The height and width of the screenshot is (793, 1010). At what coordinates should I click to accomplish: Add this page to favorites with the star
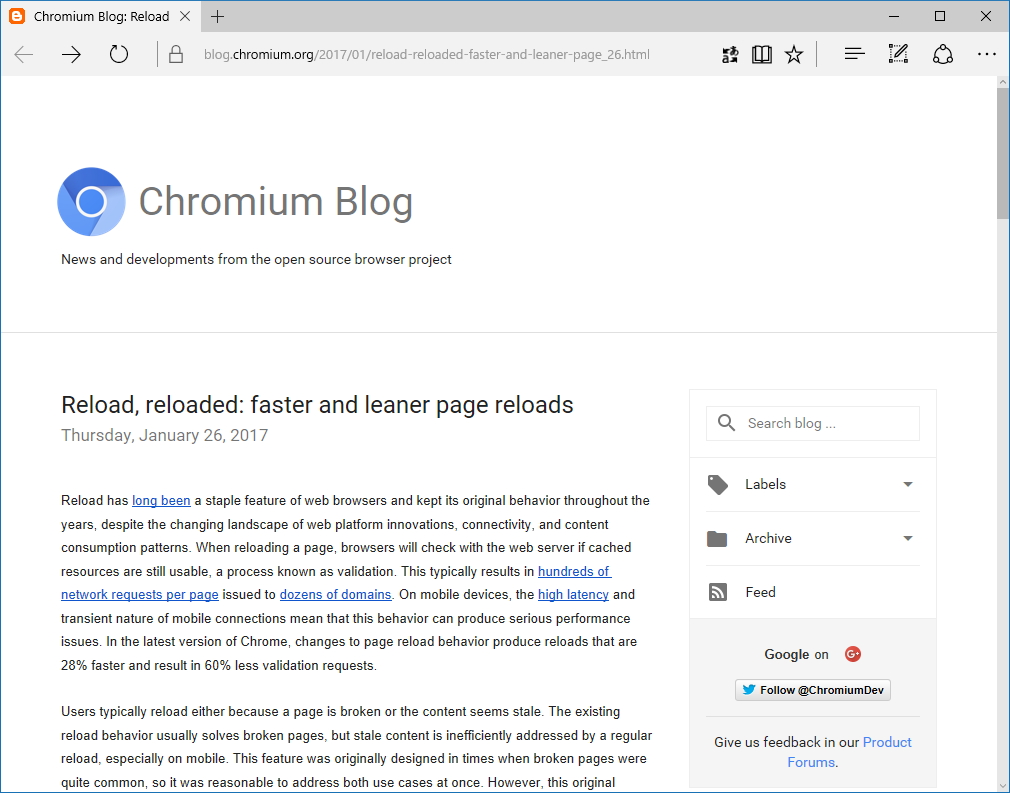pyautogui.click(x=793, y=54)
